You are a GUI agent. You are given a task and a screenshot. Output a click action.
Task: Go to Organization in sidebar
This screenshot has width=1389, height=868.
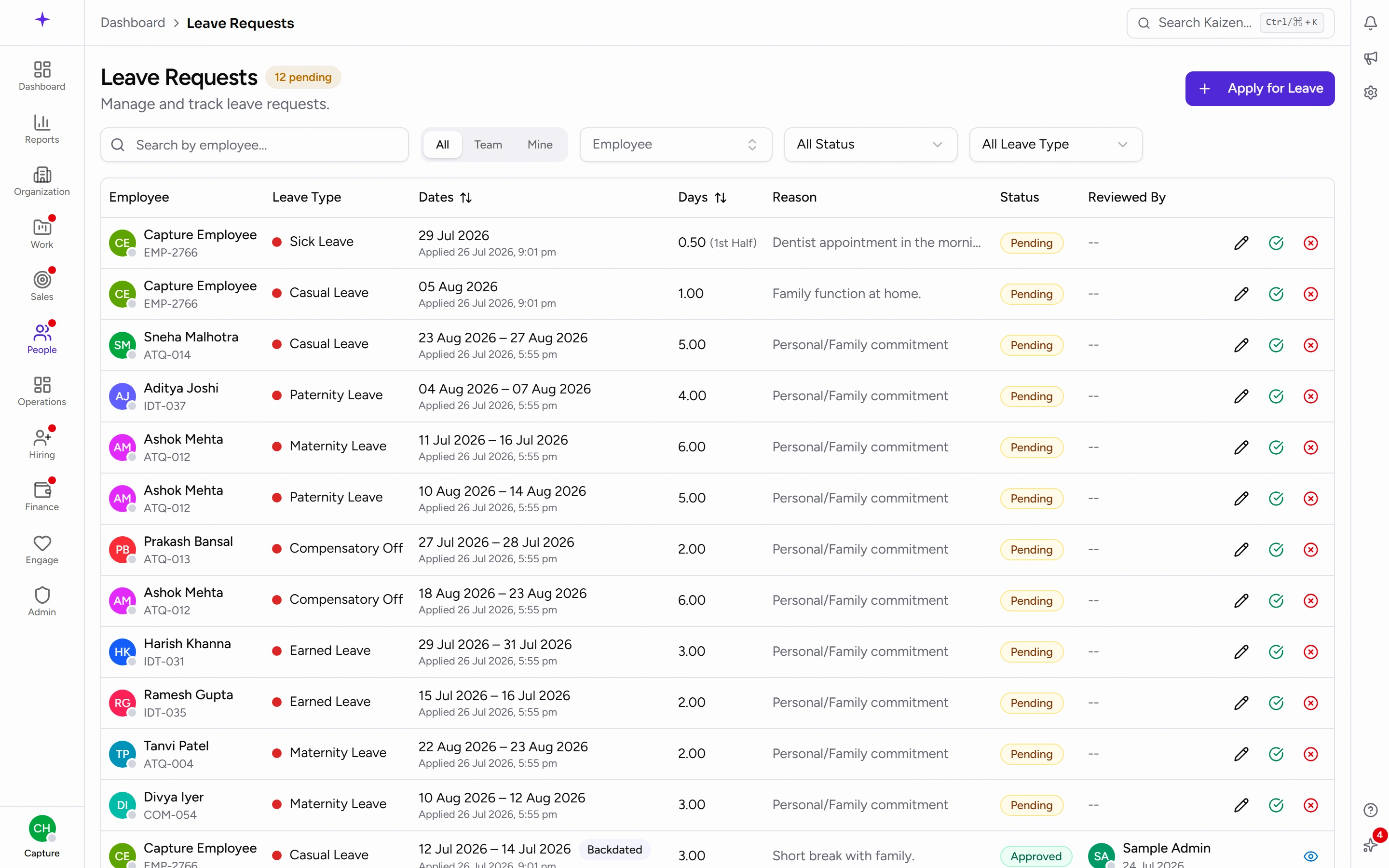coord(42,181)
